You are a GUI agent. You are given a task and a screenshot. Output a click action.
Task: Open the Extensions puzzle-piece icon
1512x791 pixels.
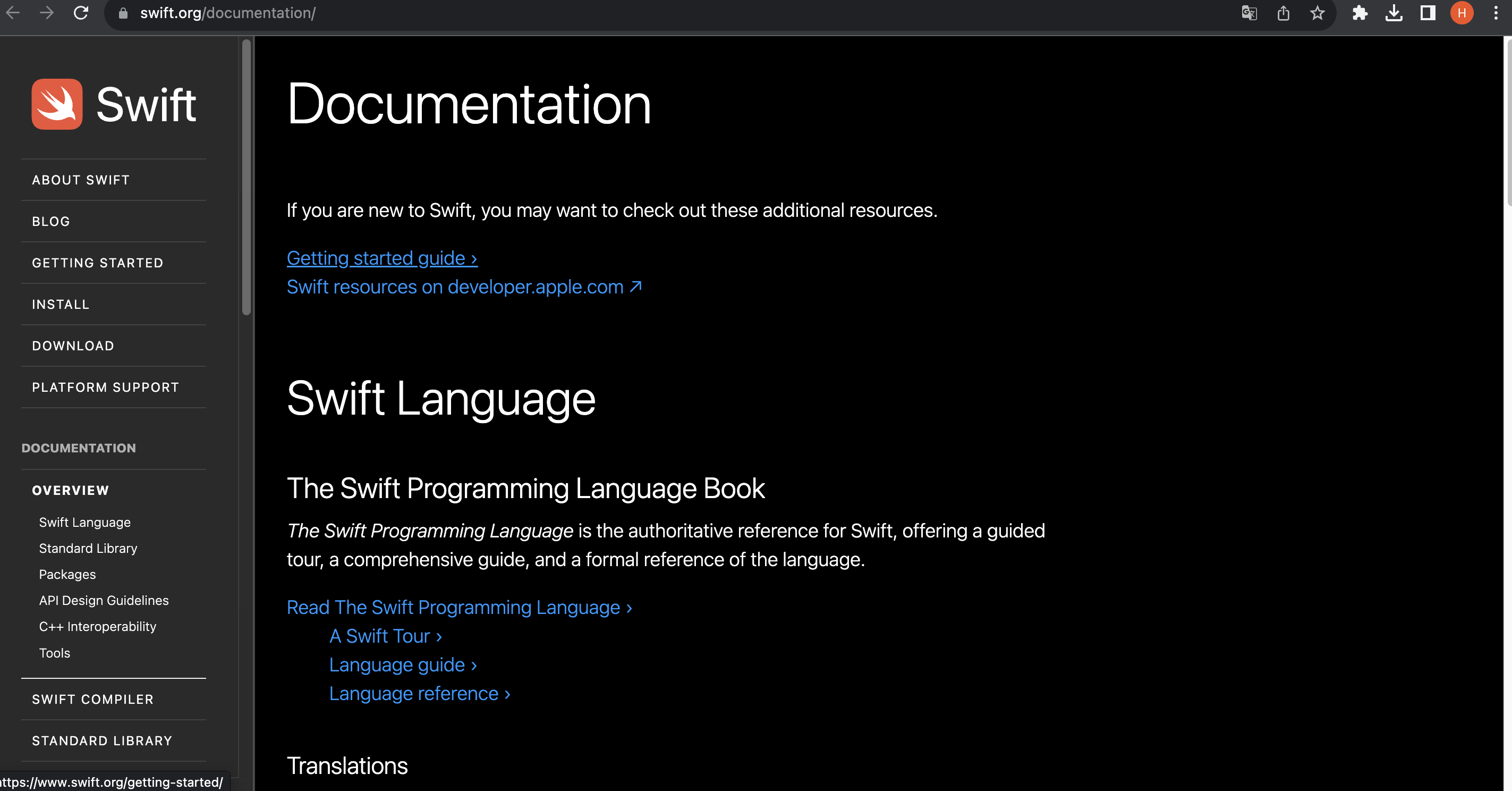pyautogui.click(x=1360, y=13)
